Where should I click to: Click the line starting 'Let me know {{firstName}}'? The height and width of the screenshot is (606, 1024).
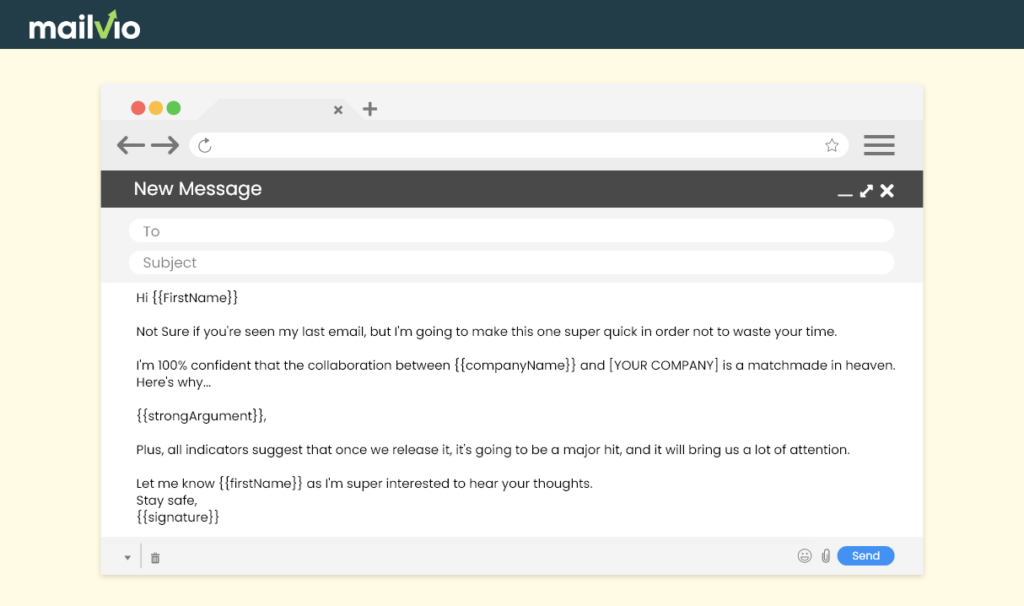pyautogui.click(x=364, y=484)
